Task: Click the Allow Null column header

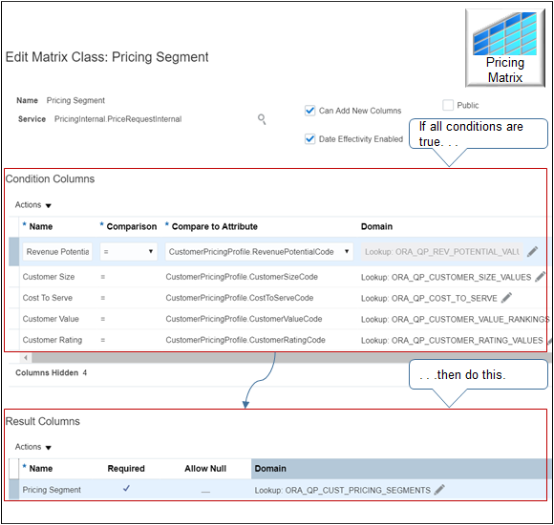Action: (x=205, y=468)
